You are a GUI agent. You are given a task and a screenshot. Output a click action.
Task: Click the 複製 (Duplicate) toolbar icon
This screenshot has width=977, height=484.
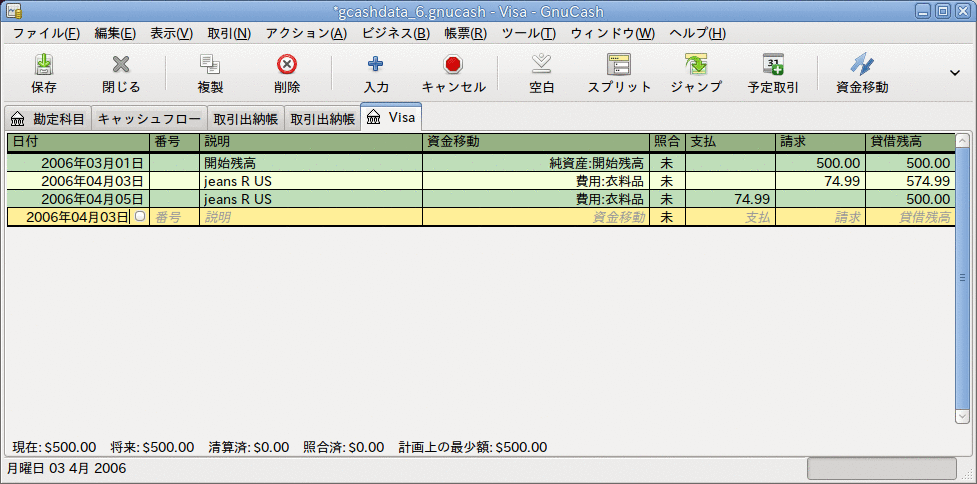coord(210,65)
